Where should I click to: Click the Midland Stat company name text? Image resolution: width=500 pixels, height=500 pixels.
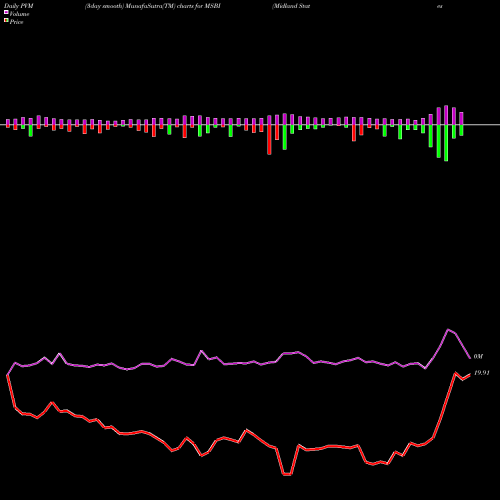click(291, 6)
